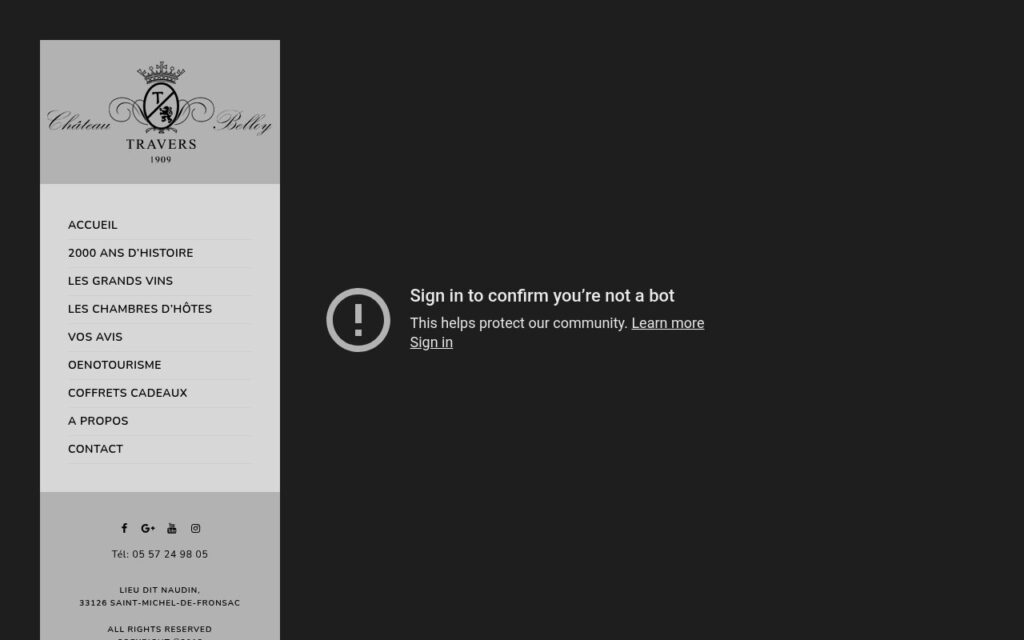The image size is (1024, 640).
Task: Select the Oenotourisme menu item
Action: [114, 365]
